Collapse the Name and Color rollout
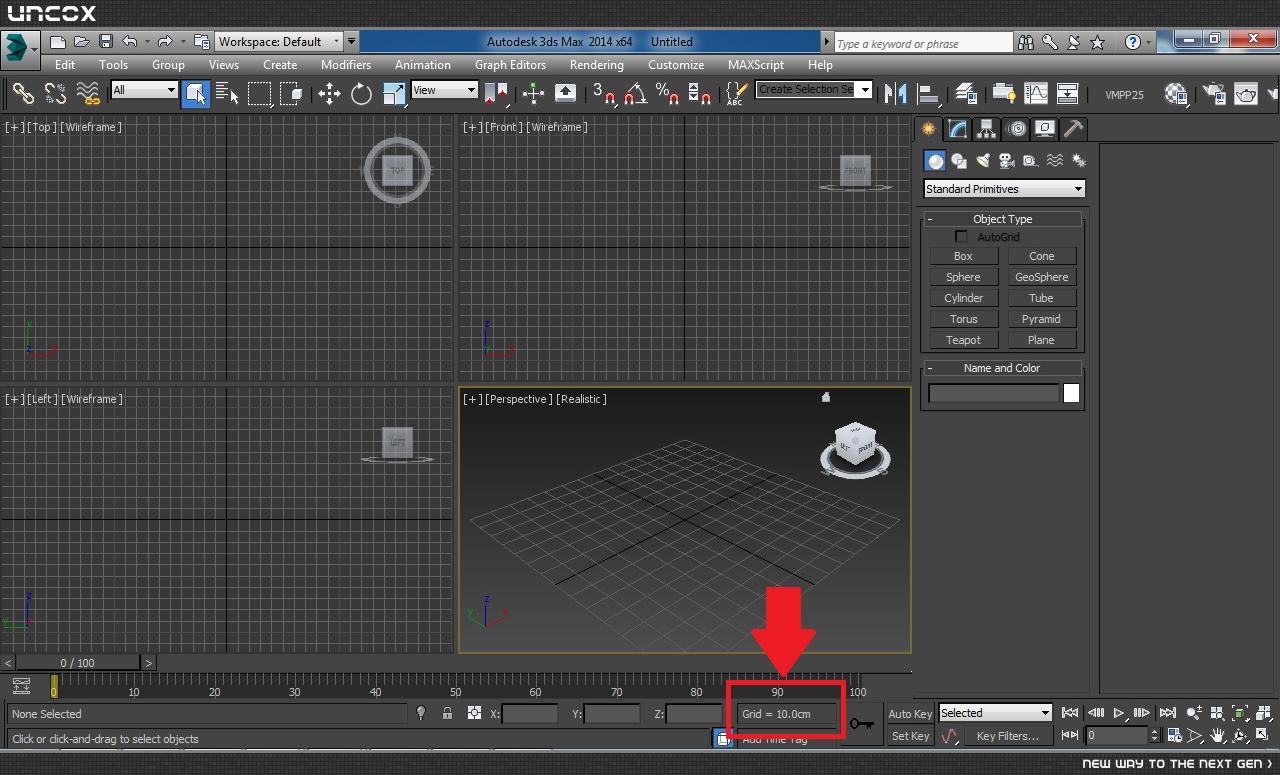This screenshot has width=1280, height=775. (x=1002, y=368)
